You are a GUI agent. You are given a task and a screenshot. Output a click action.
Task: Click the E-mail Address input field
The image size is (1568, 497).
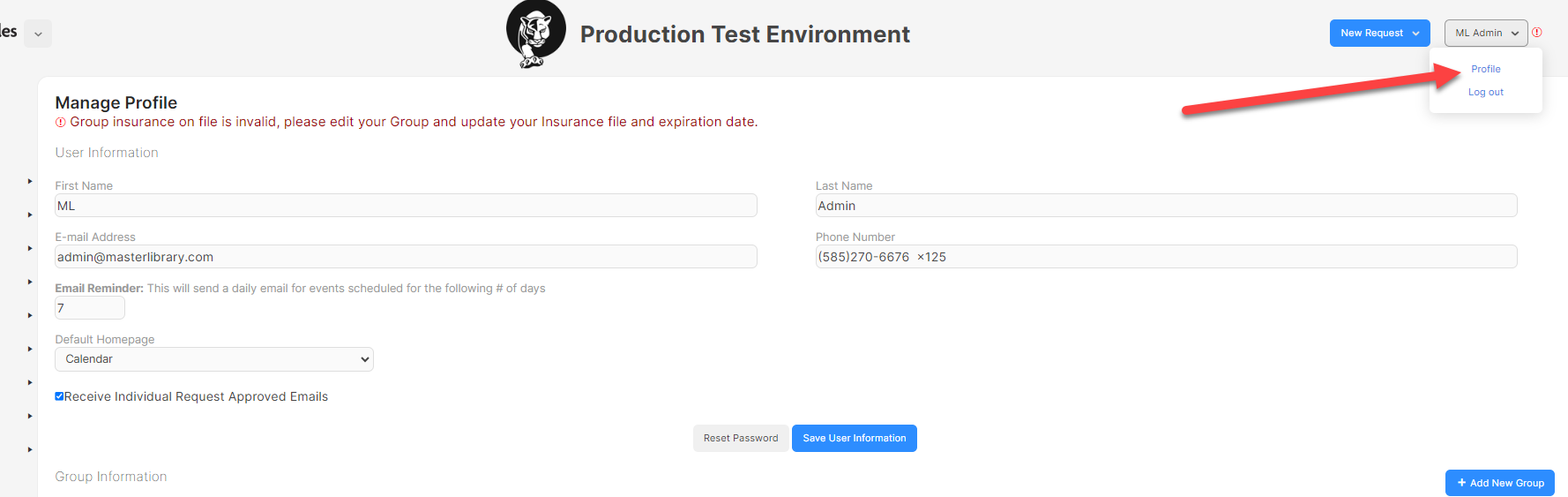406,257
